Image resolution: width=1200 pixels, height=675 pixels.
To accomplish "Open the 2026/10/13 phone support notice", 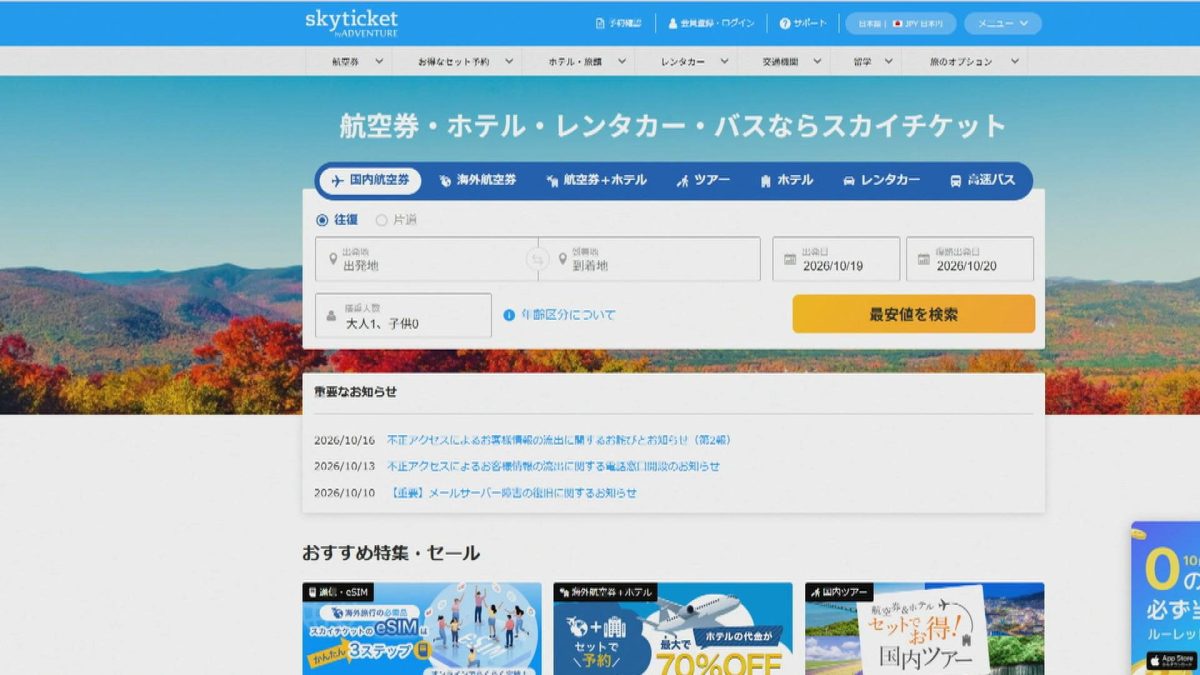I will 553,466.
